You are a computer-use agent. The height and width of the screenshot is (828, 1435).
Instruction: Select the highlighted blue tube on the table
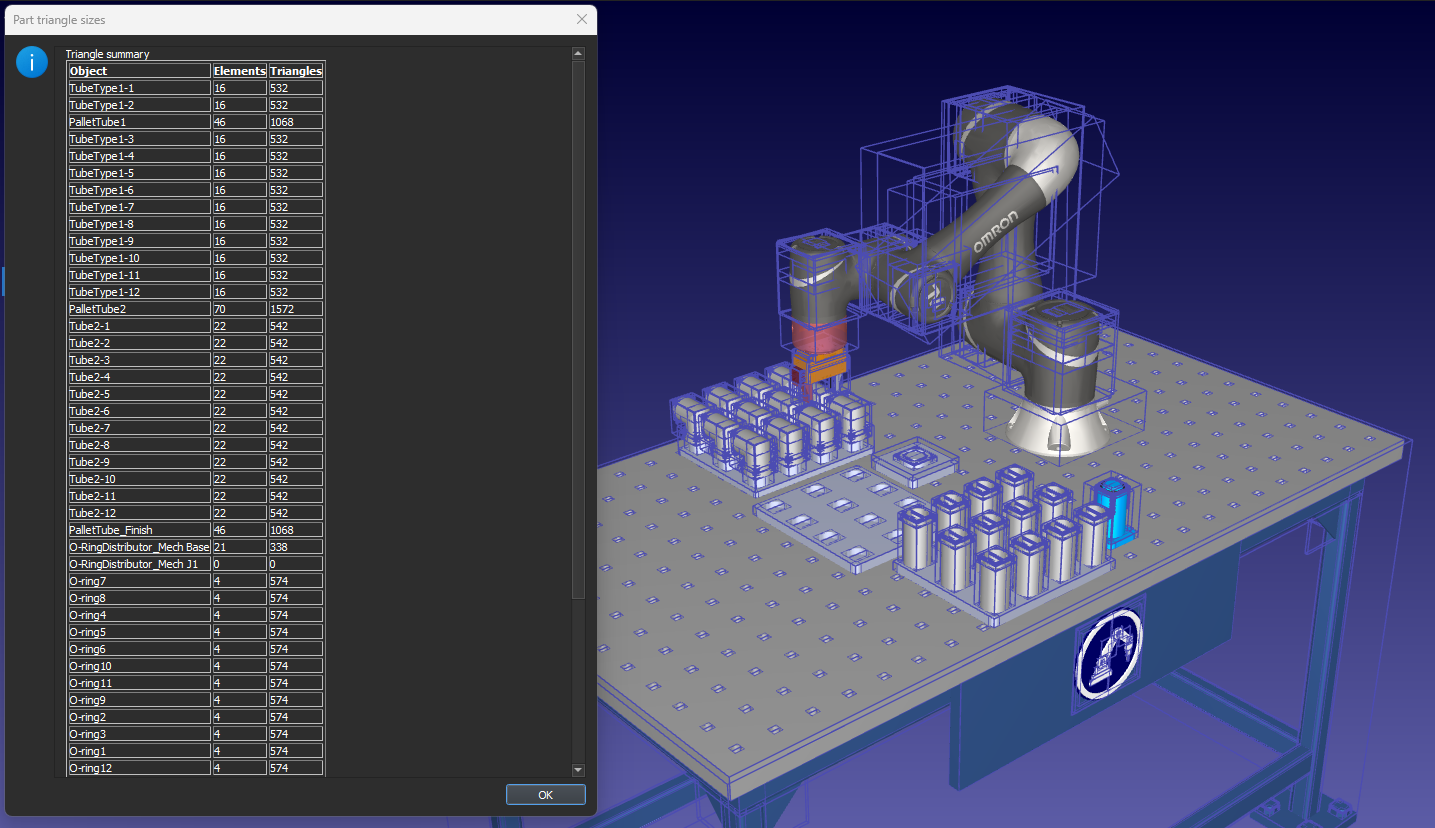[x=1111, y=508]
